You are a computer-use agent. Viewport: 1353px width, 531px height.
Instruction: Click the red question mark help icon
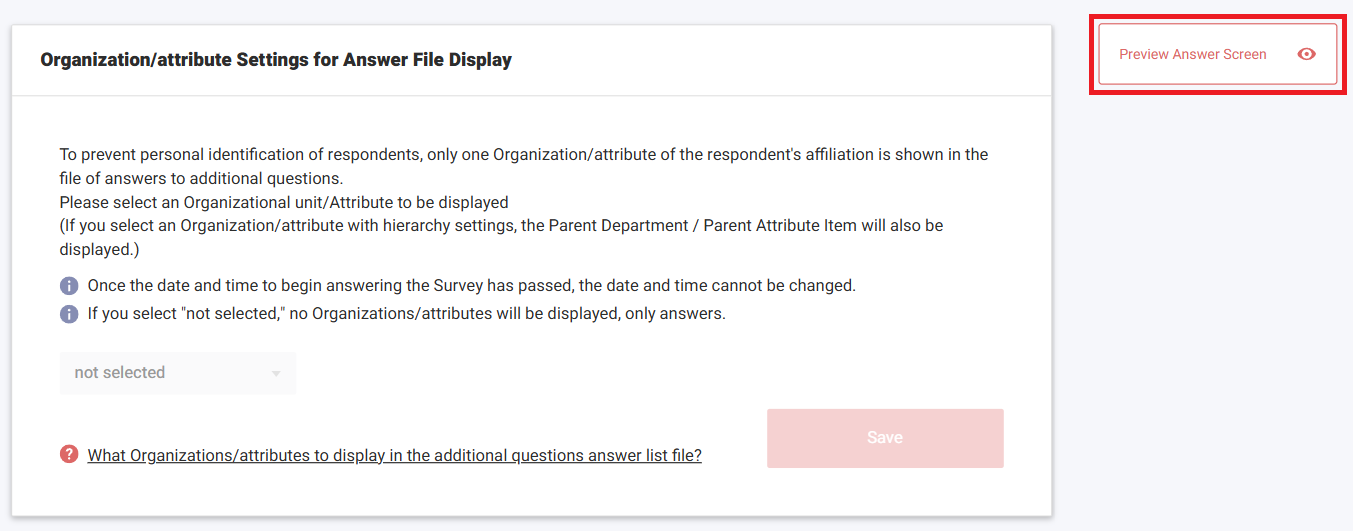pyautogui.click(x=69, y=454)
